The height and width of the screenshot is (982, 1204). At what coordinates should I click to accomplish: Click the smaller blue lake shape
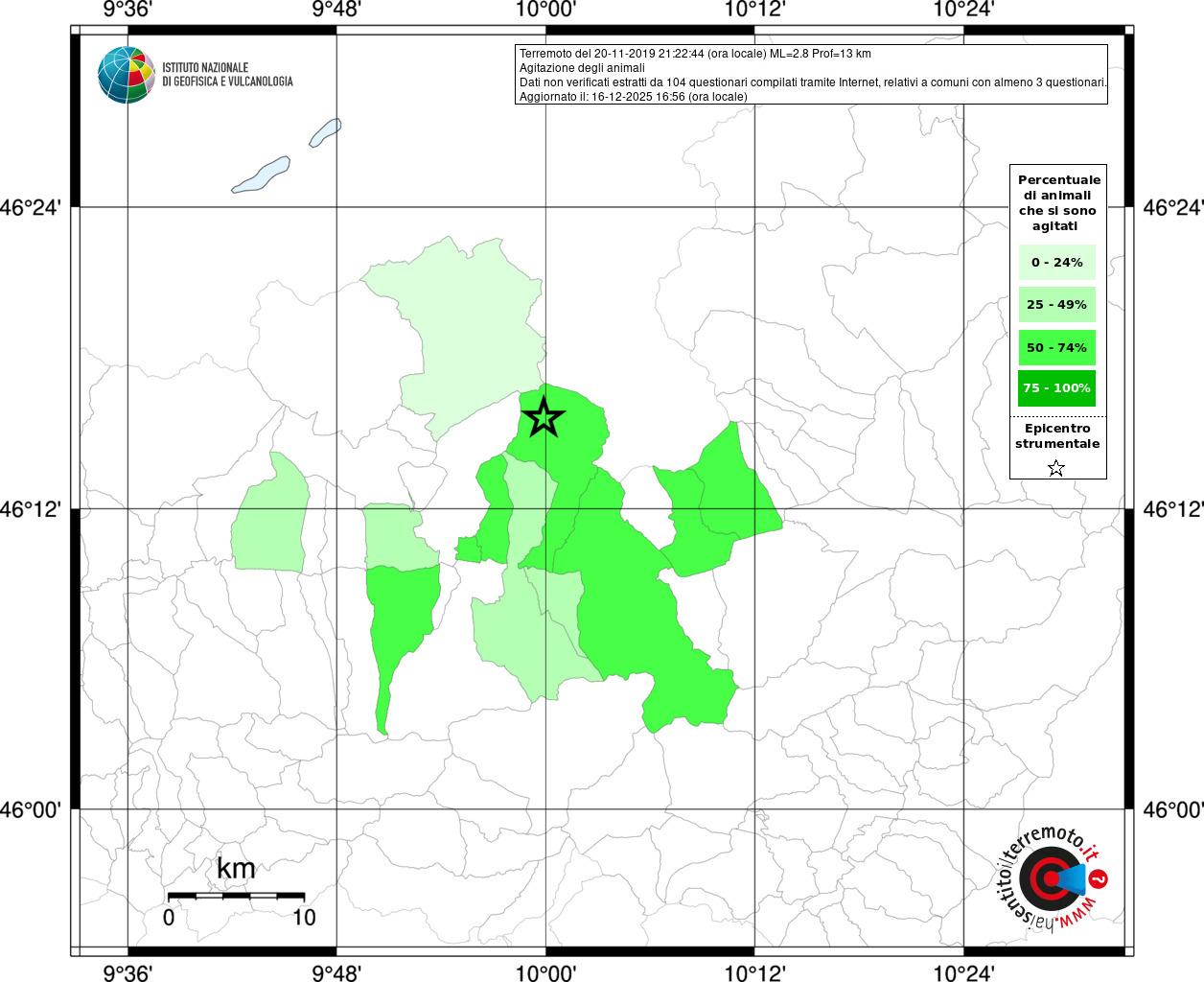coord(325,132)
